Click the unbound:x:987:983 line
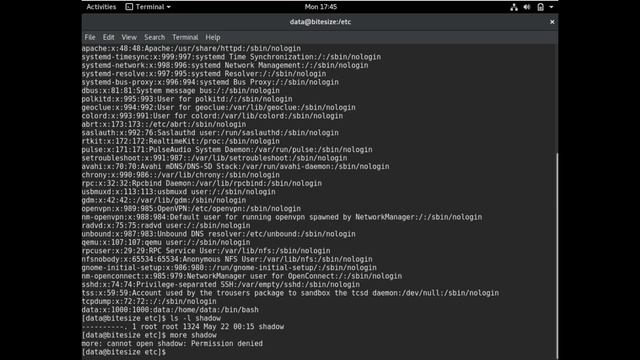Image resolution: width=640 pixels, height=360 pixels. coord(218,234)
